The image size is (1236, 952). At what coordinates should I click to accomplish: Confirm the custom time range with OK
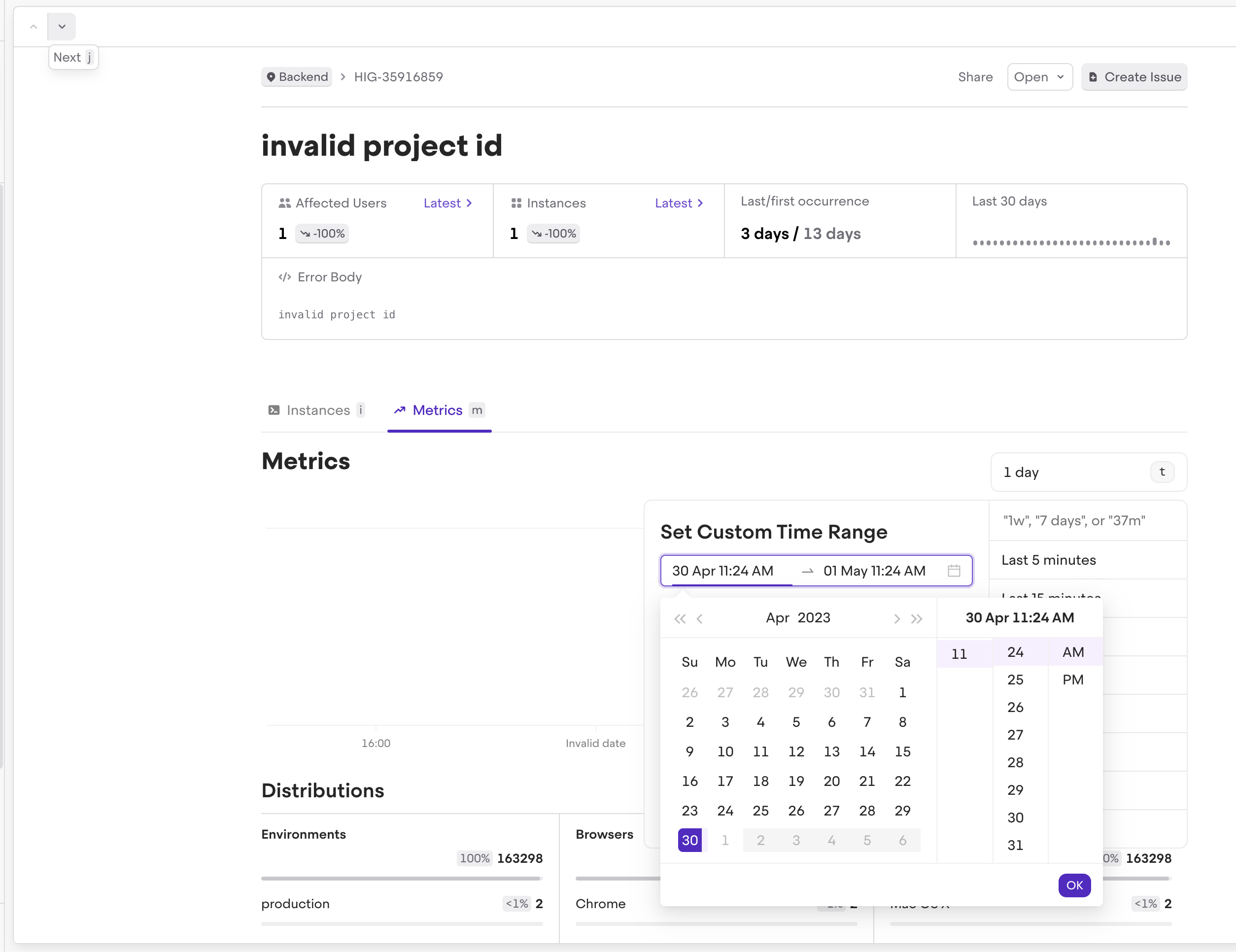tap(1074, 885)
